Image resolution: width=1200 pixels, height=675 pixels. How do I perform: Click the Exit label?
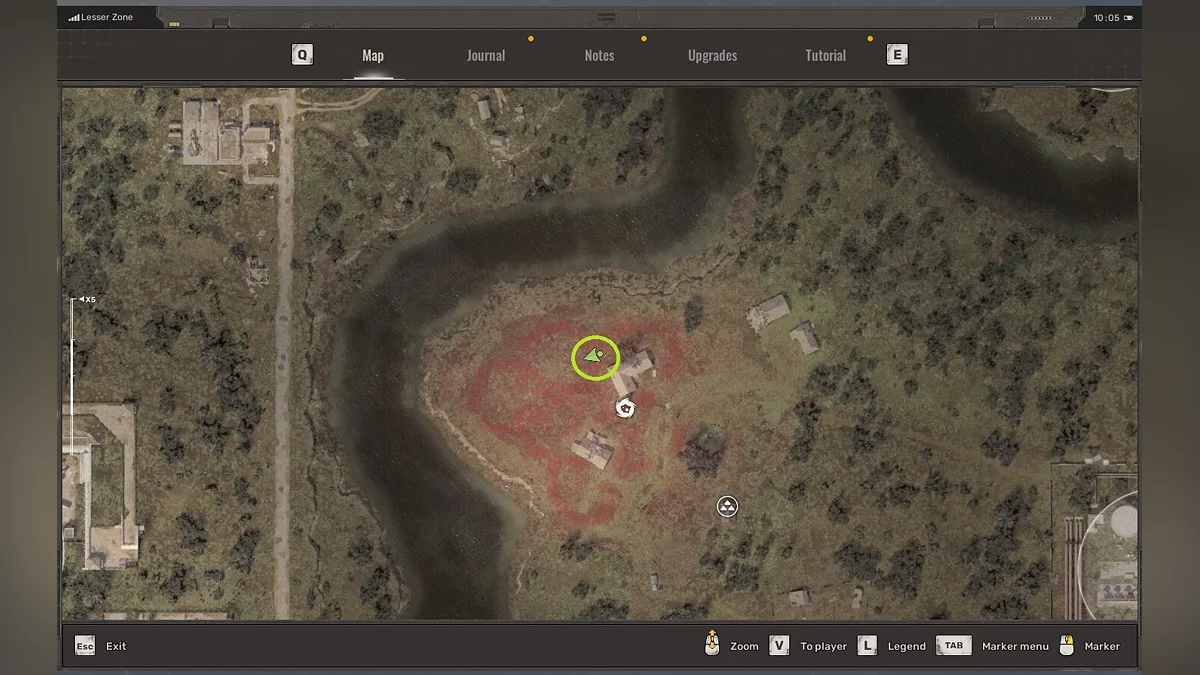[116, 646]
